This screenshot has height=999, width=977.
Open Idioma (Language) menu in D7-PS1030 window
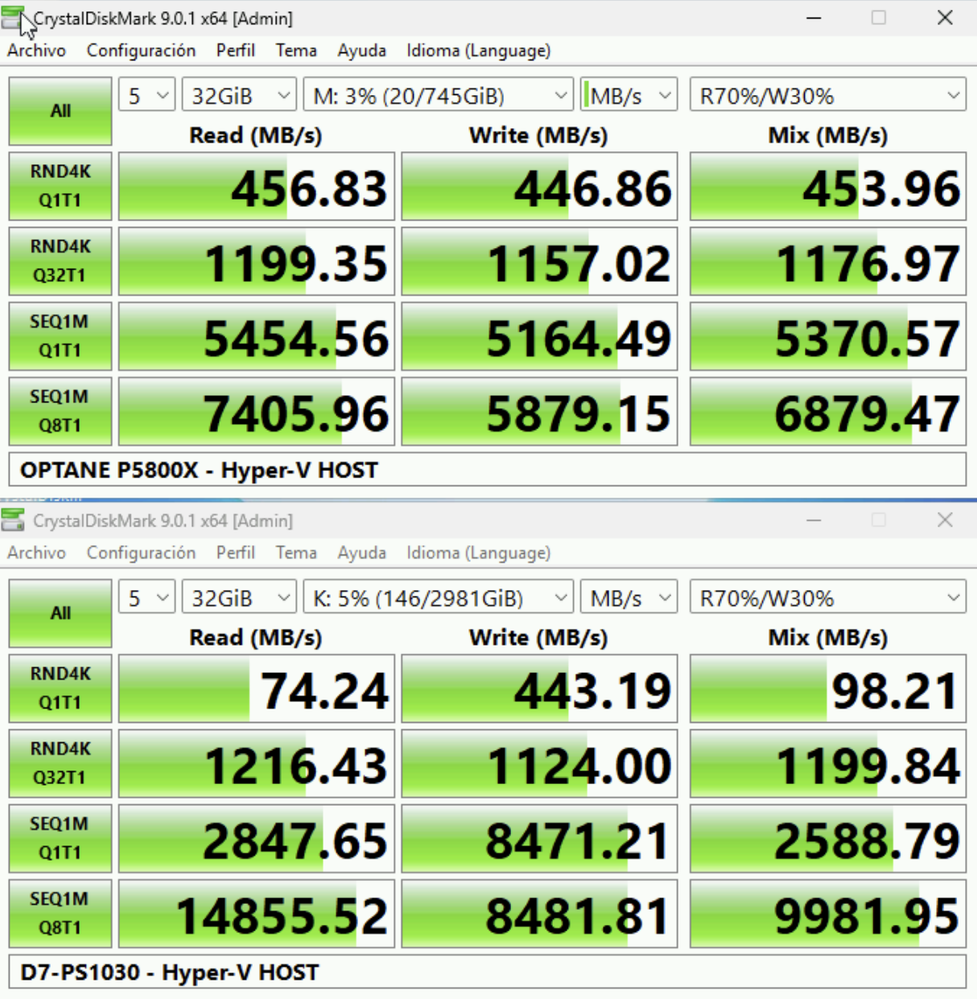(x=479, y=552)
